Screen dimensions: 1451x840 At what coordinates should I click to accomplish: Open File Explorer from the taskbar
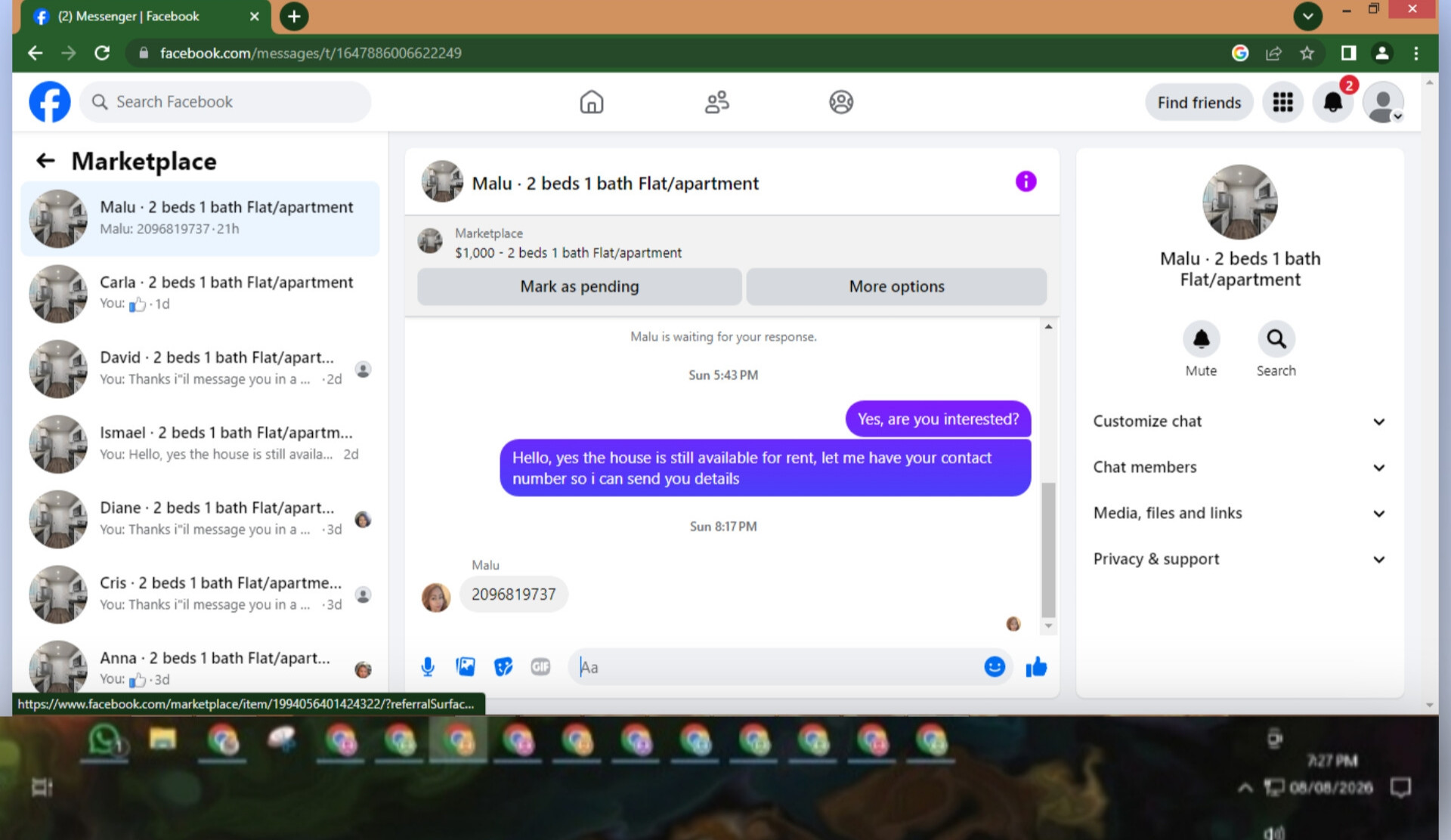162,740
